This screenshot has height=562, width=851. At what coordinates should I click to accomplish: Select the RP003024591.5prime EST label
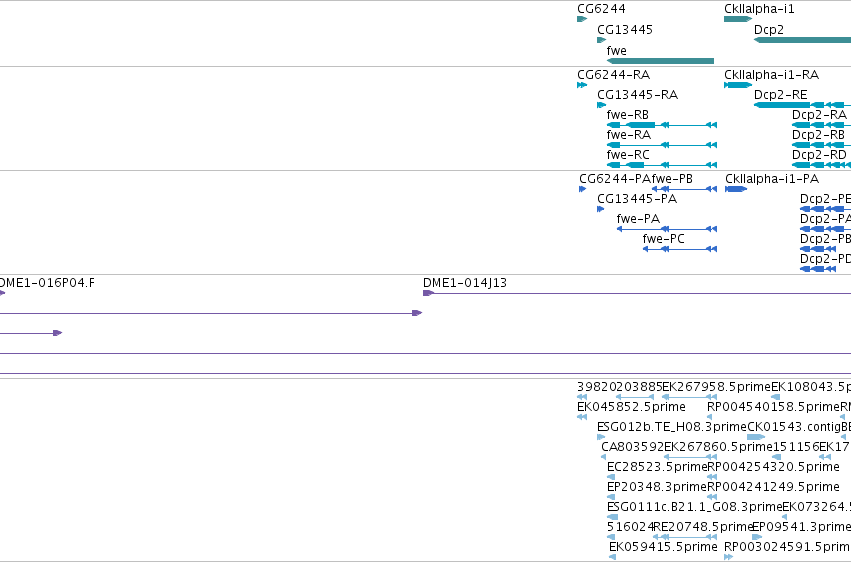[x=788, y=547]
